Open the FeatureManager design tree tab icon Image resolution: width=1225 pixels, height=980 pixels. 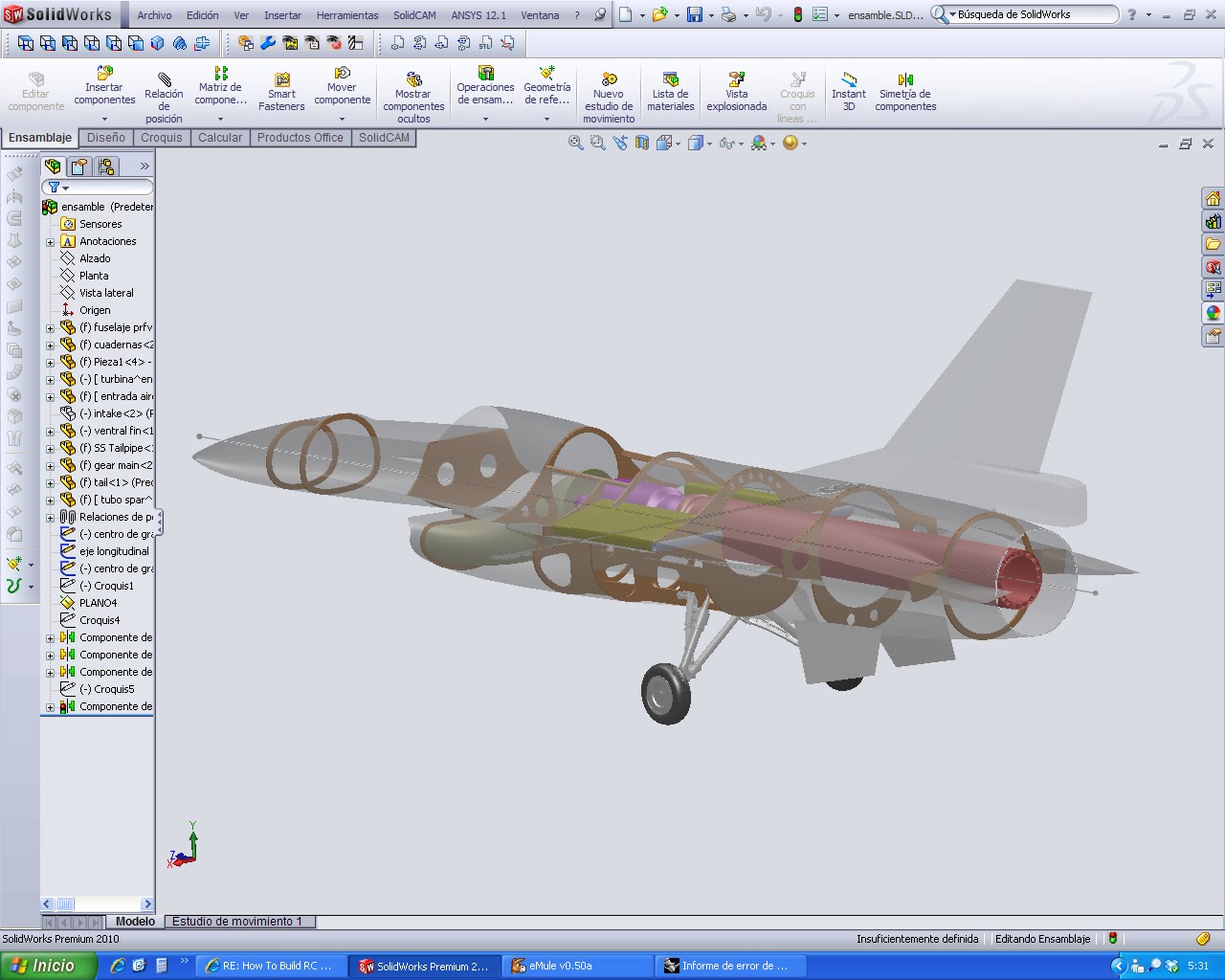point(54,167)
